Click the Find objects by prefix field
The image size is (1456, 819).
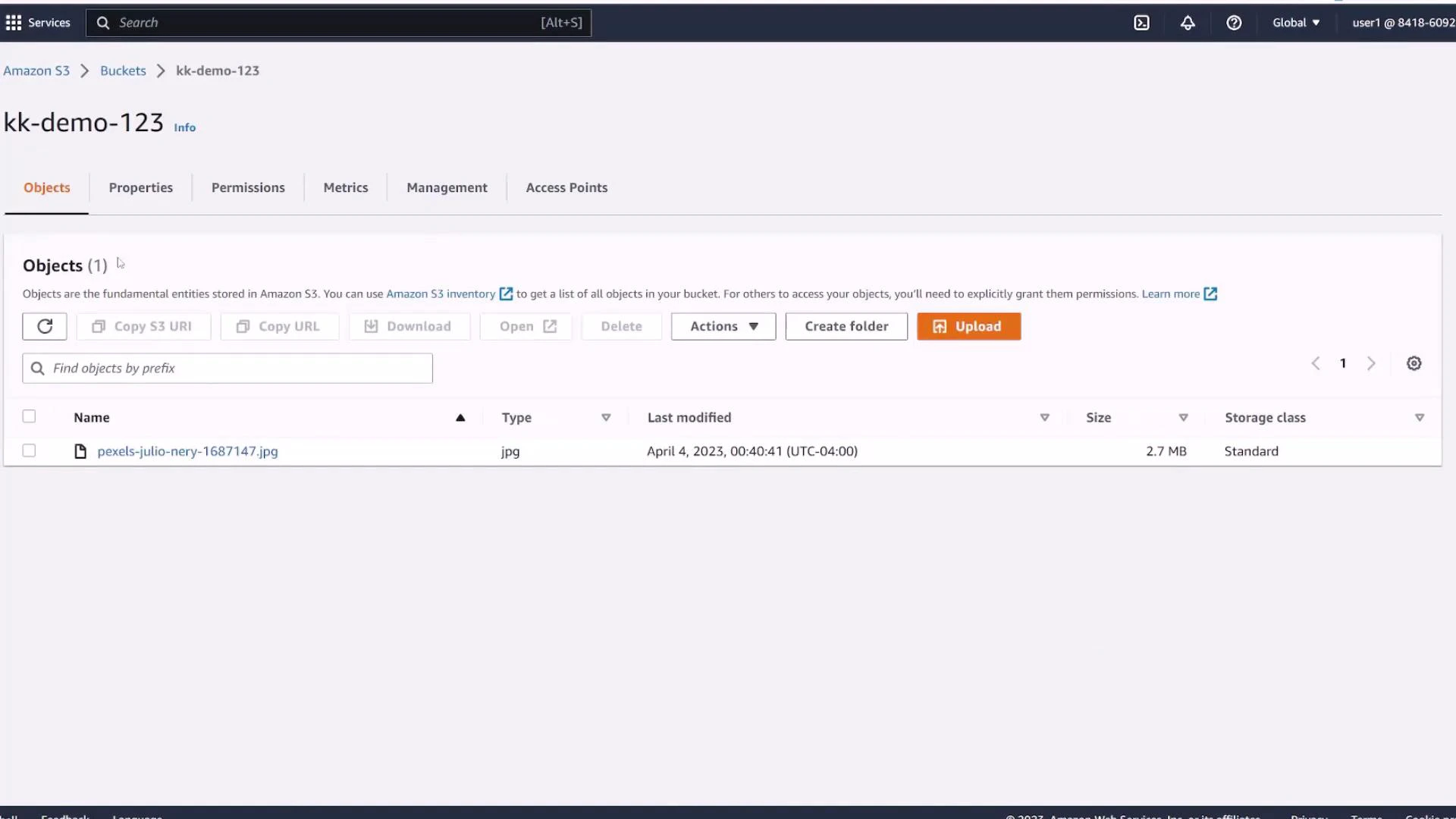(227, 368)
